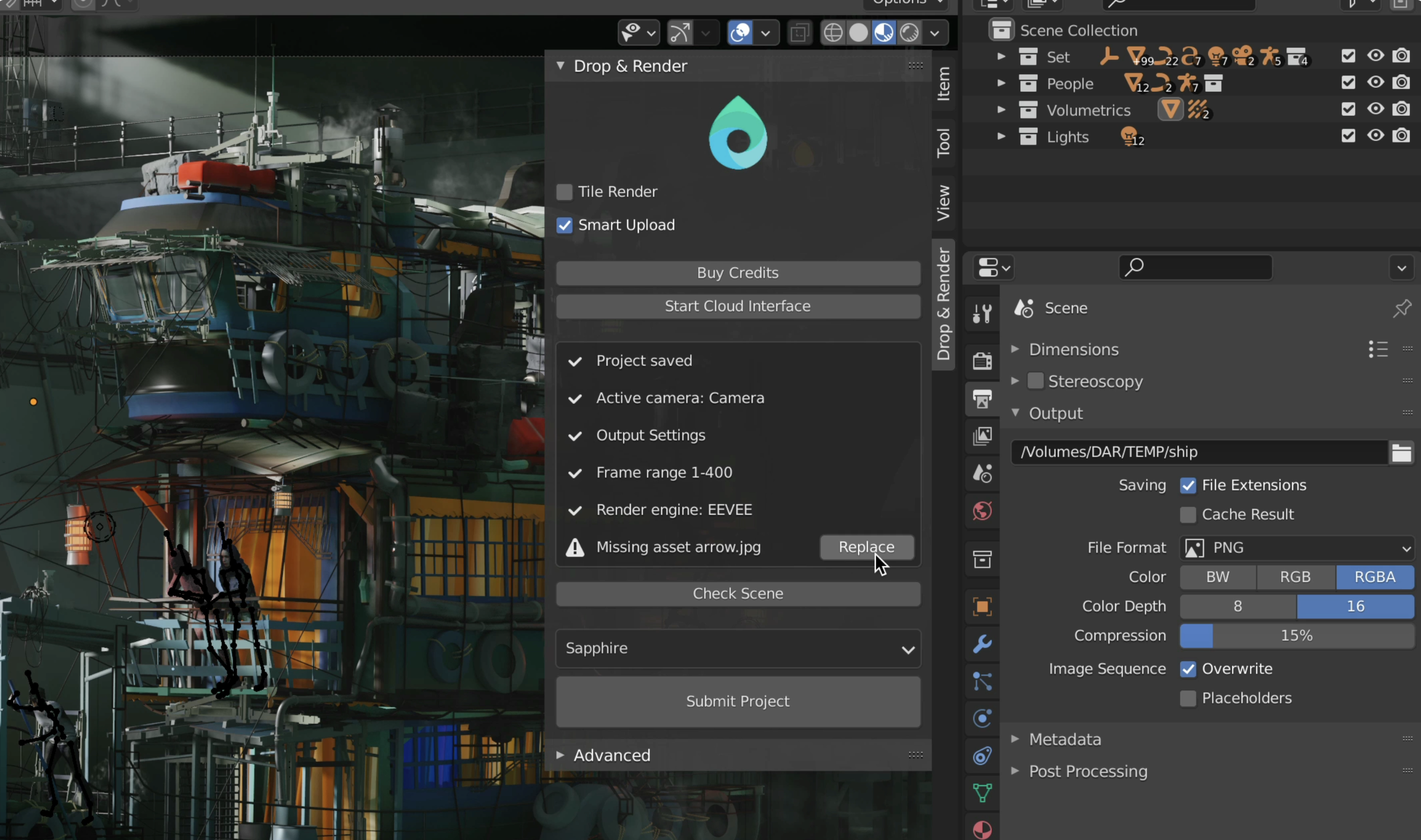This screenshot has height=840, width=1421.
Task: Expand the People collection in outliner
Action: click(x=1001, y=83)
